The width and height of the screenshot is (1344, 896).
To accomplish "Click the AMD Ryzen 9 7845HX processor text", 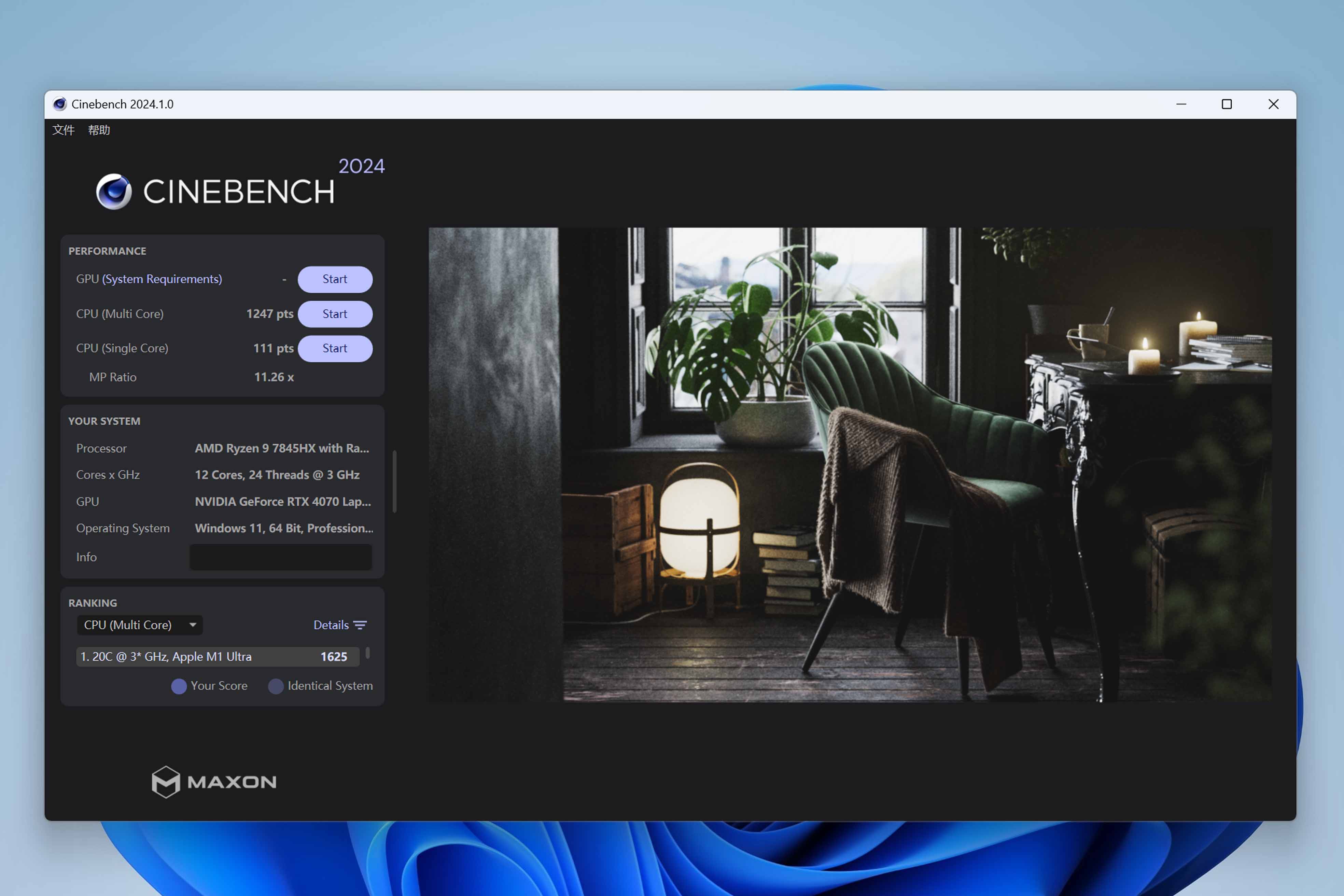I will pos(282,449).
